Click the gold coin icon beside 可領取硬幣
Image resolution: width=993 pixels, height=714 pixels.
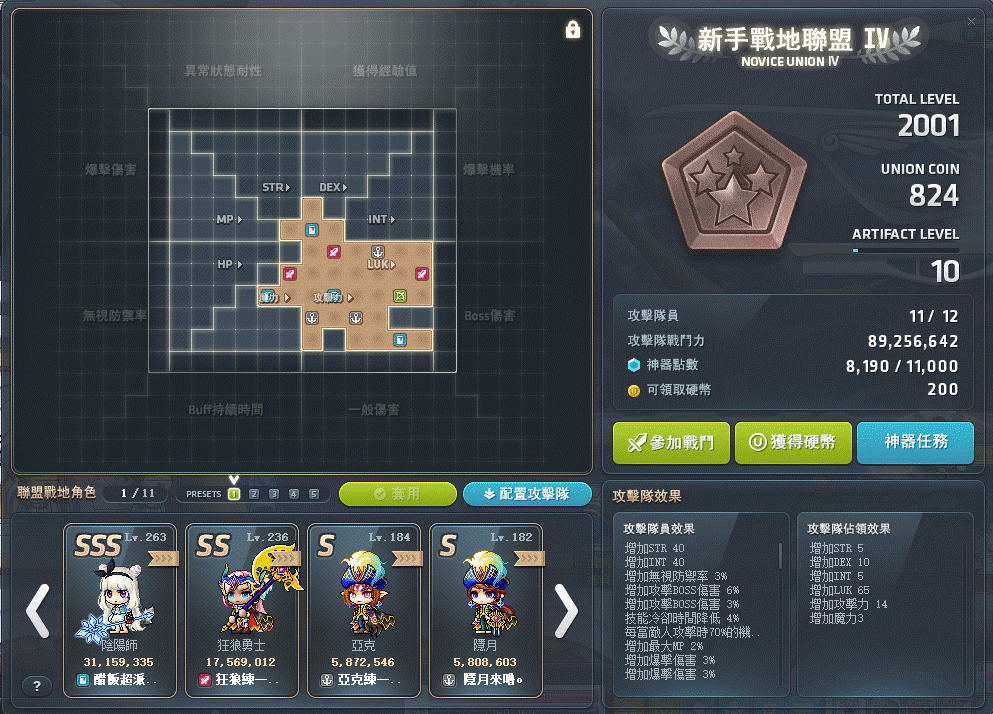[x=634, y=390]
